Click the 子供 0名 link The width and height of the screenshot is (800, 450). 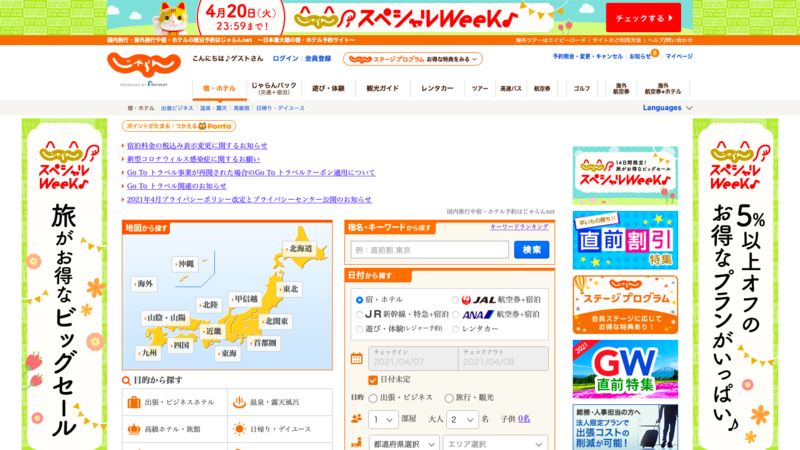[524, 418]
